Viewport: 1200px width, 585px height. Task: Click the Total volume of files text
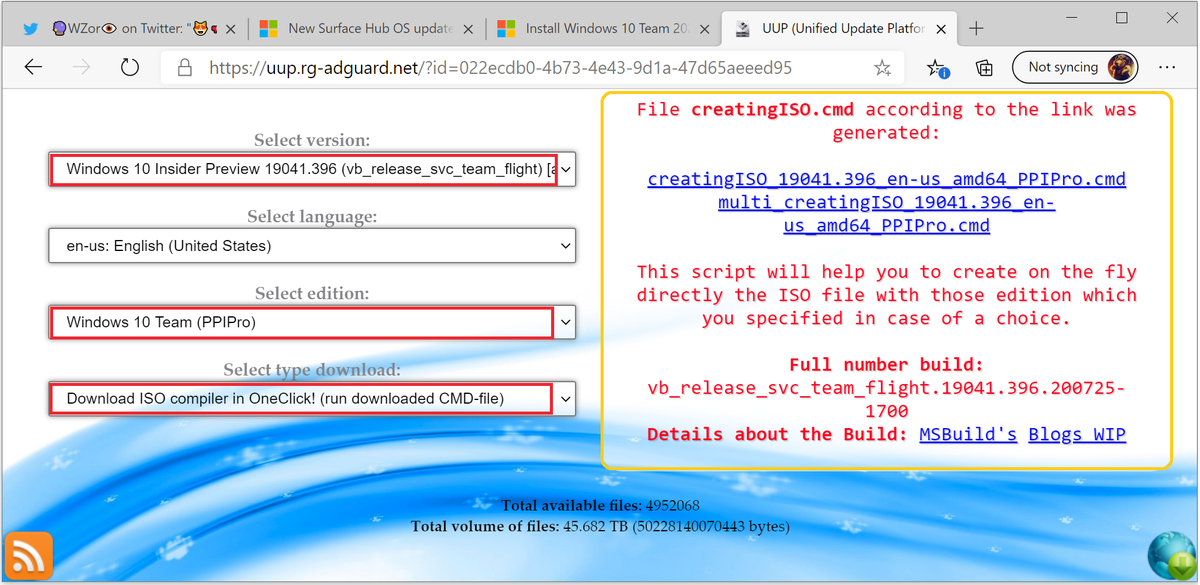click(600, 525)
